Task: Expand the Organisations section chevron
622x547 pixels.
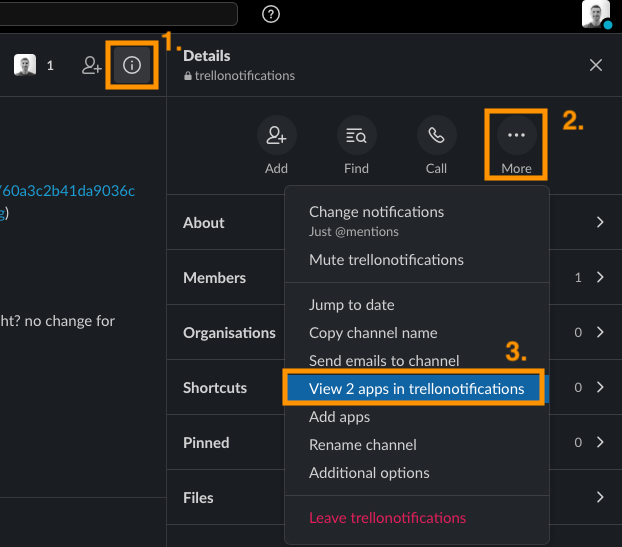Action: coord(600,332)
